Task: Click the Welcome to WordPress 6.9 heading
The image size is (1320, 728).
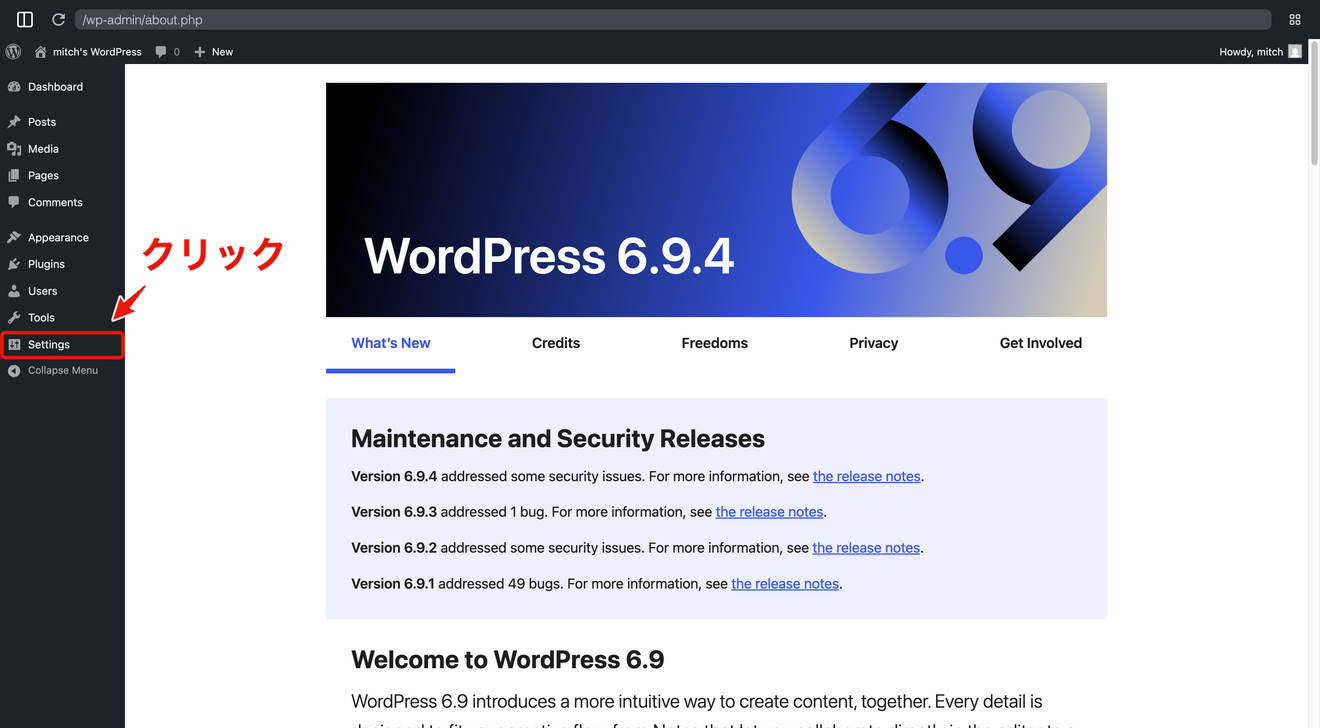Action: 508,660
